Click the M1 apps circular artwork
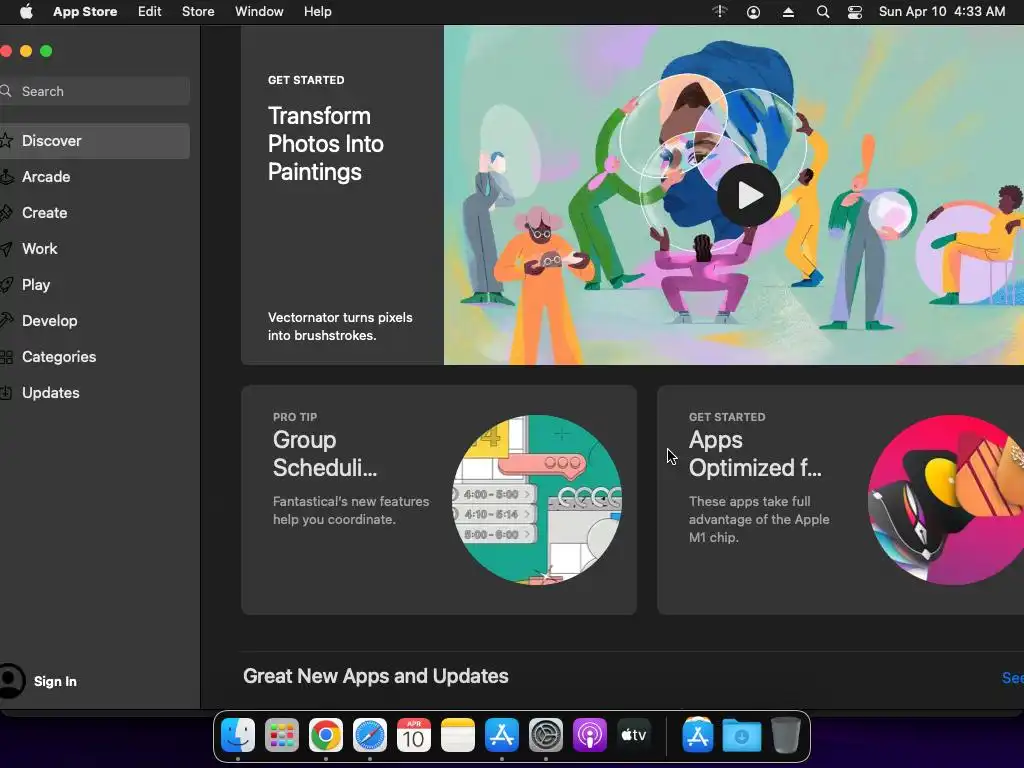The image size is (1024, 768). click(x=946, y=500)
